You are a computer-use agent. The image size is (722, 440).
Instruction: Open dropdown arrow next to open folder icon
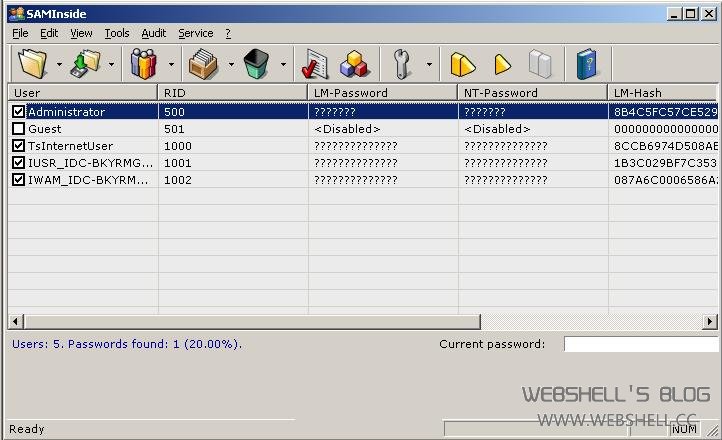click(59, 64)
